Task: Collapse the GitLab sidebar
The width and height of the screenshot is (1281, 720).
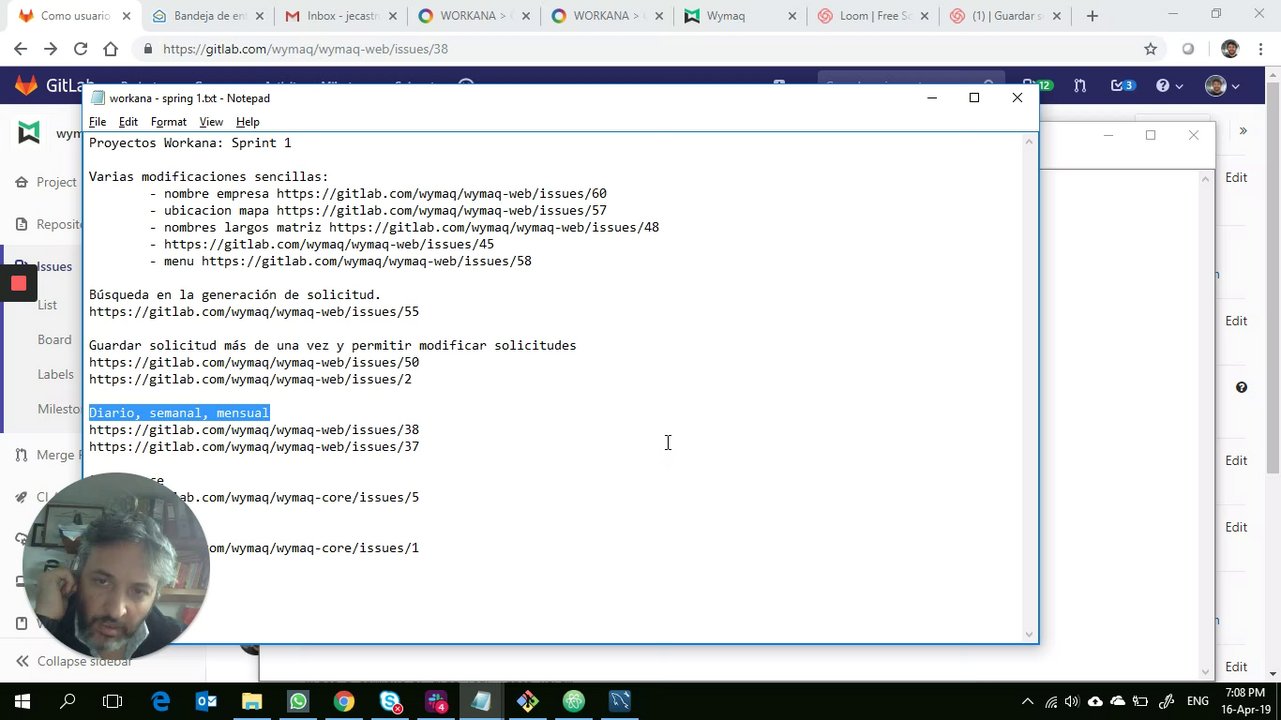Action: pyautogui.click(x=72, y=661)
